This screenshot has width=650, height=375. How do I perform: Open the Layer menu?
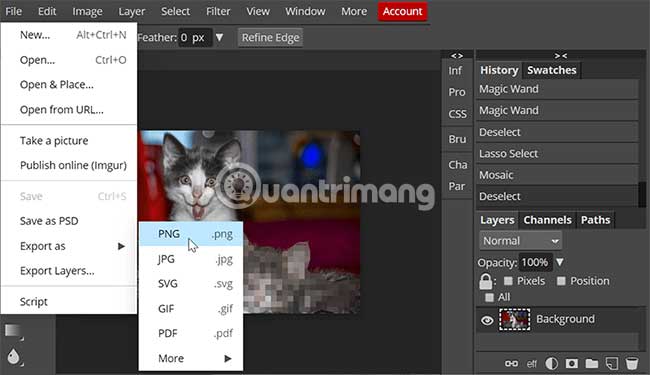point(131,11)
